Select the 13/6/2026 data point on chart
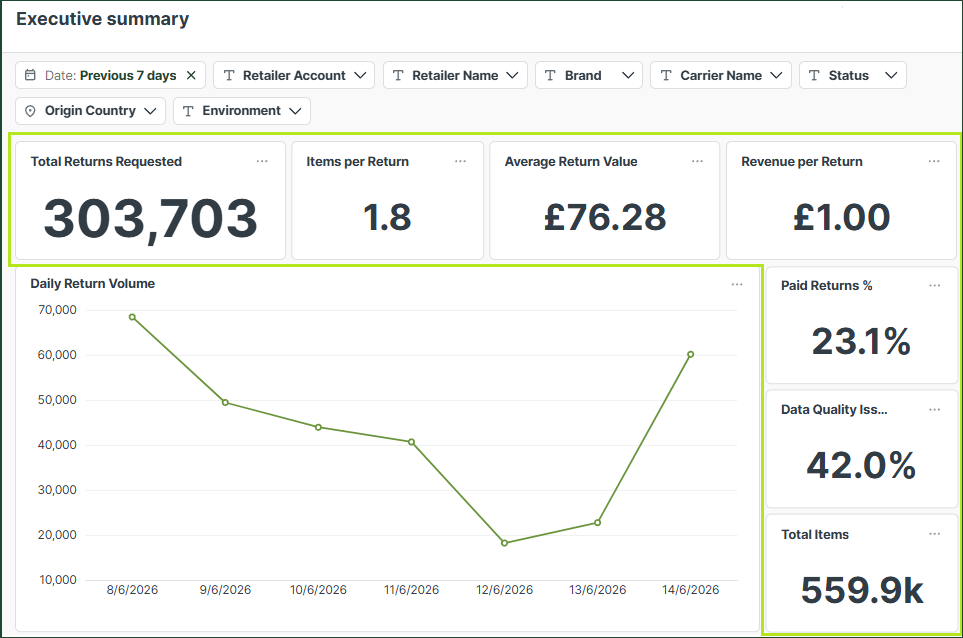 click(x=598, y=523)
